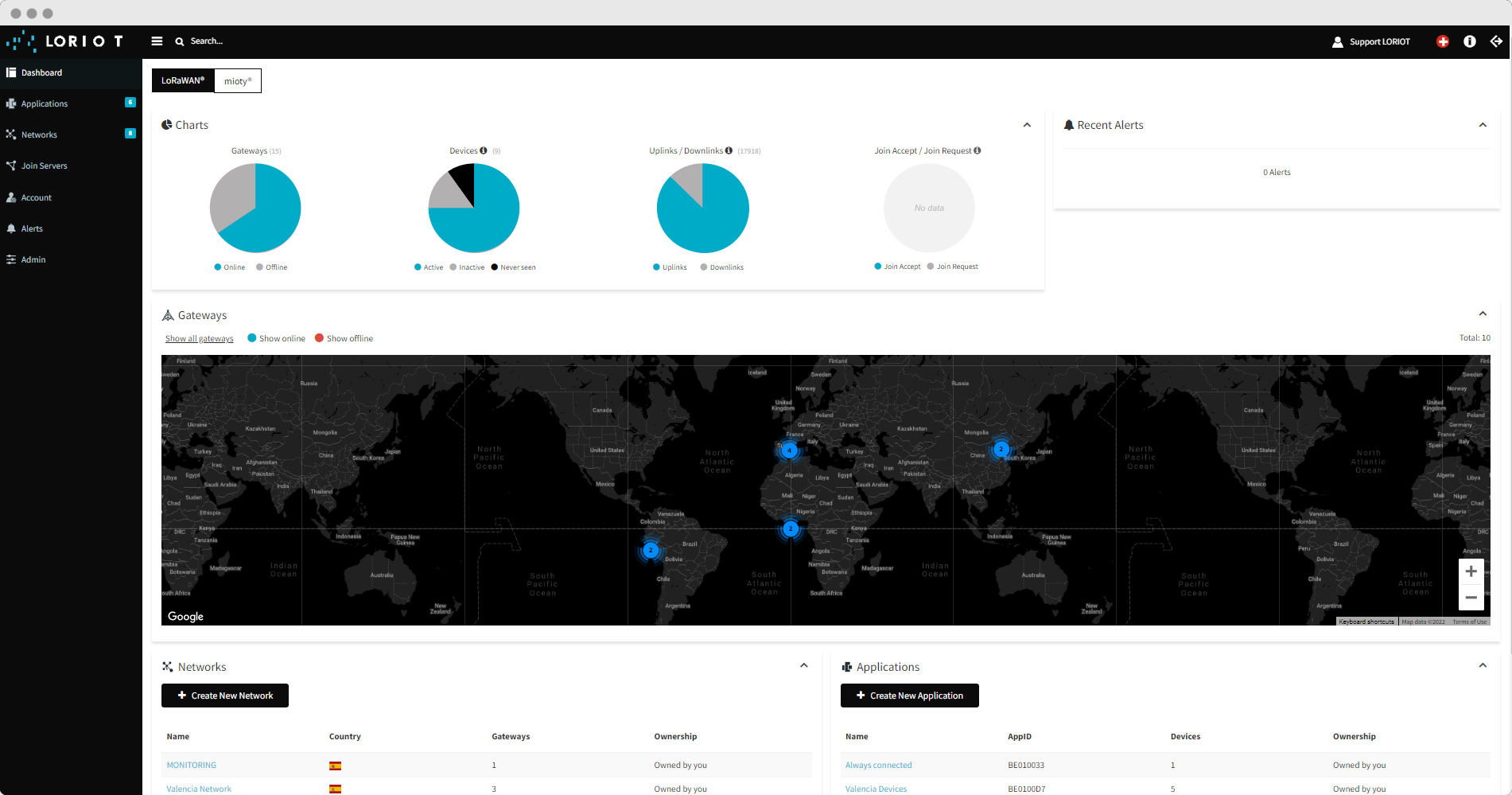
Task: Click Create New Application button
Action: (x=910, y=696)
